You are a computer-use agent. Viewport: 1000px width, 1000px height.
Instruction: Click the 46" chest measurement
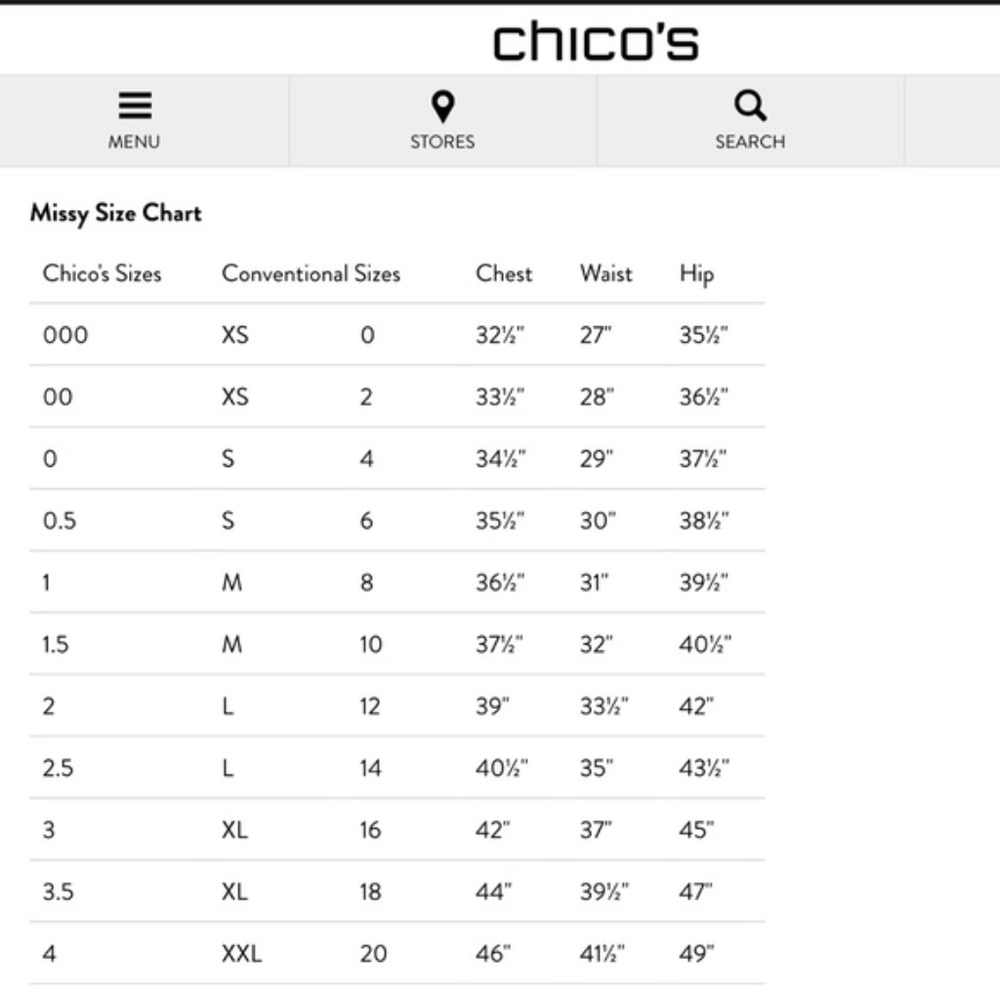point(493,954)
